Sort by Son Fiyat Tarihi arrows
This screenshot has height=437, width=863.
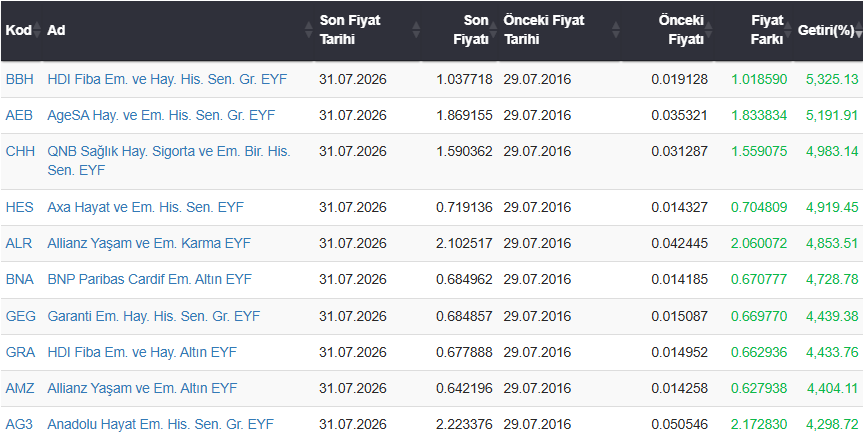[x=416, y=30]
